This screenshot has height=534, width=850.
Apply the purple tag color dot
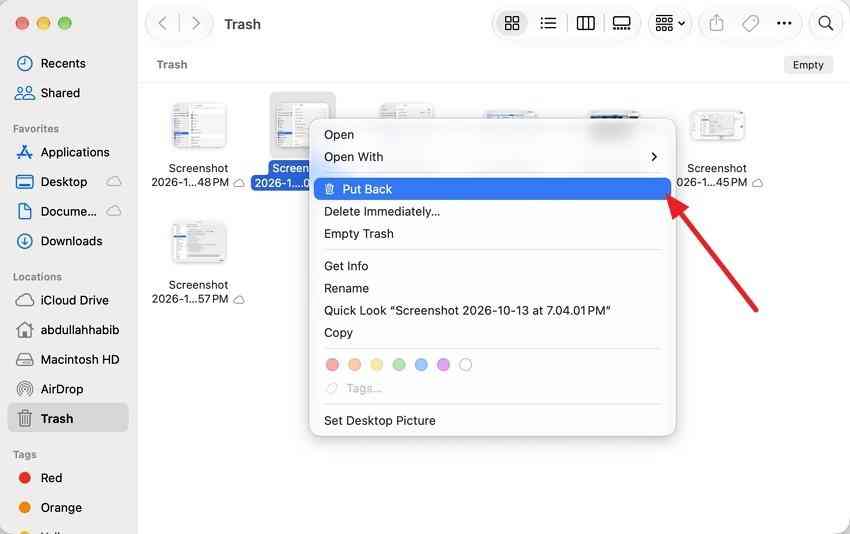pos(443,364)
